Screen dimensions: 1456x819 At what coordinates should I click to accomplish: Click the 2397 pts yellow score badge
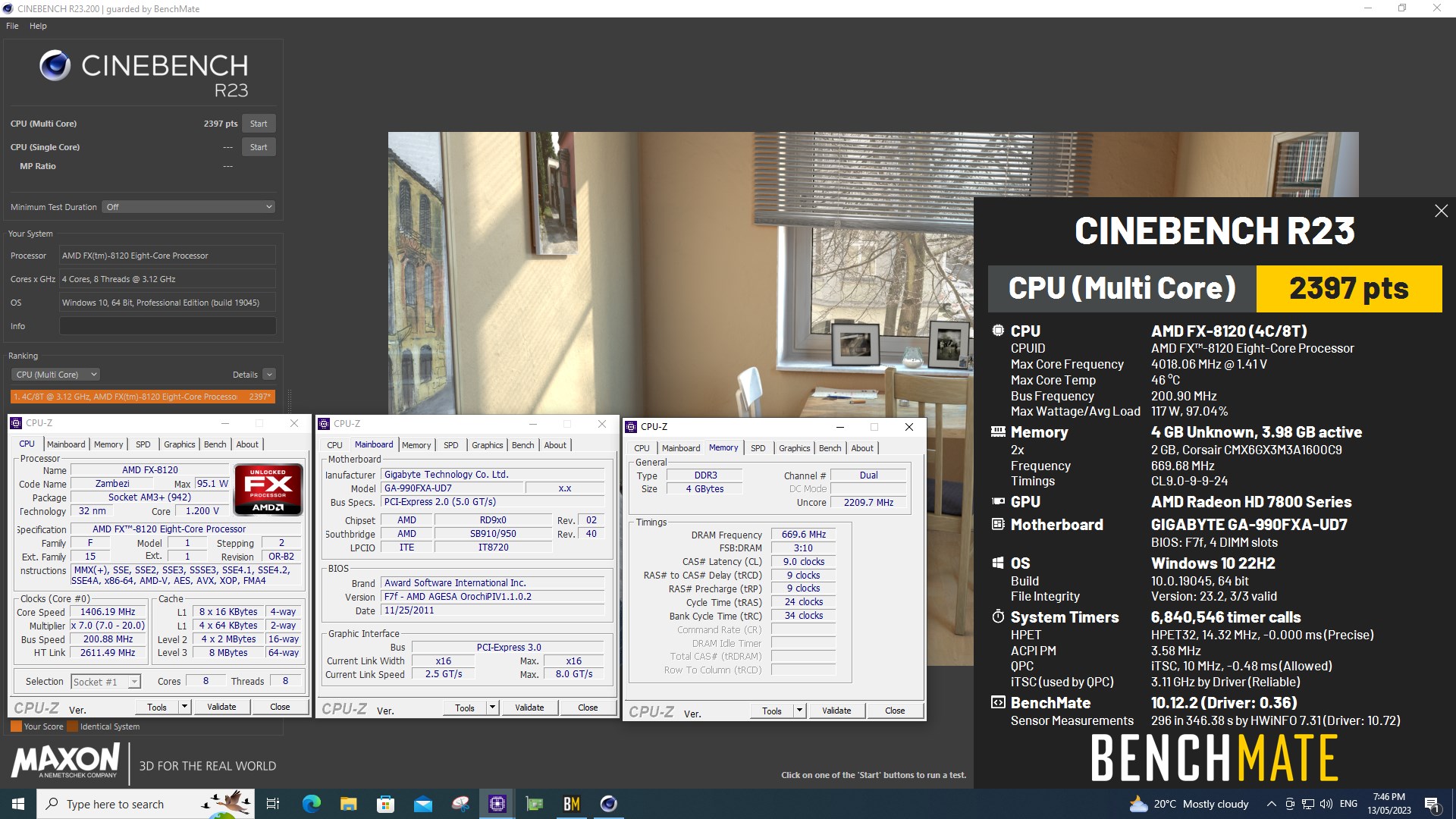1349,289
